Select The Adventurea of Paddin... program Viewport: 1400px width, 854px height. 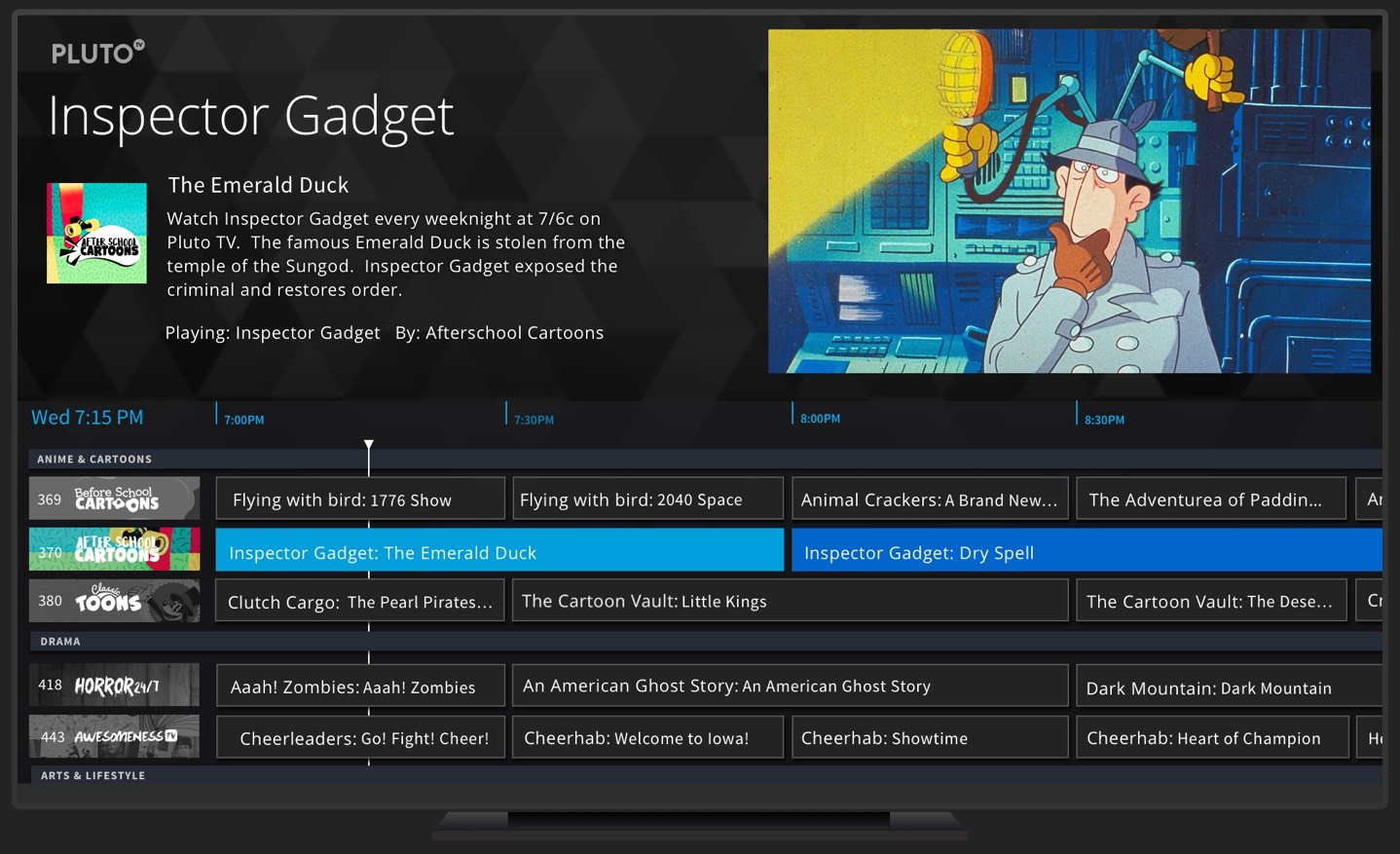click(x=1211, y=499)
